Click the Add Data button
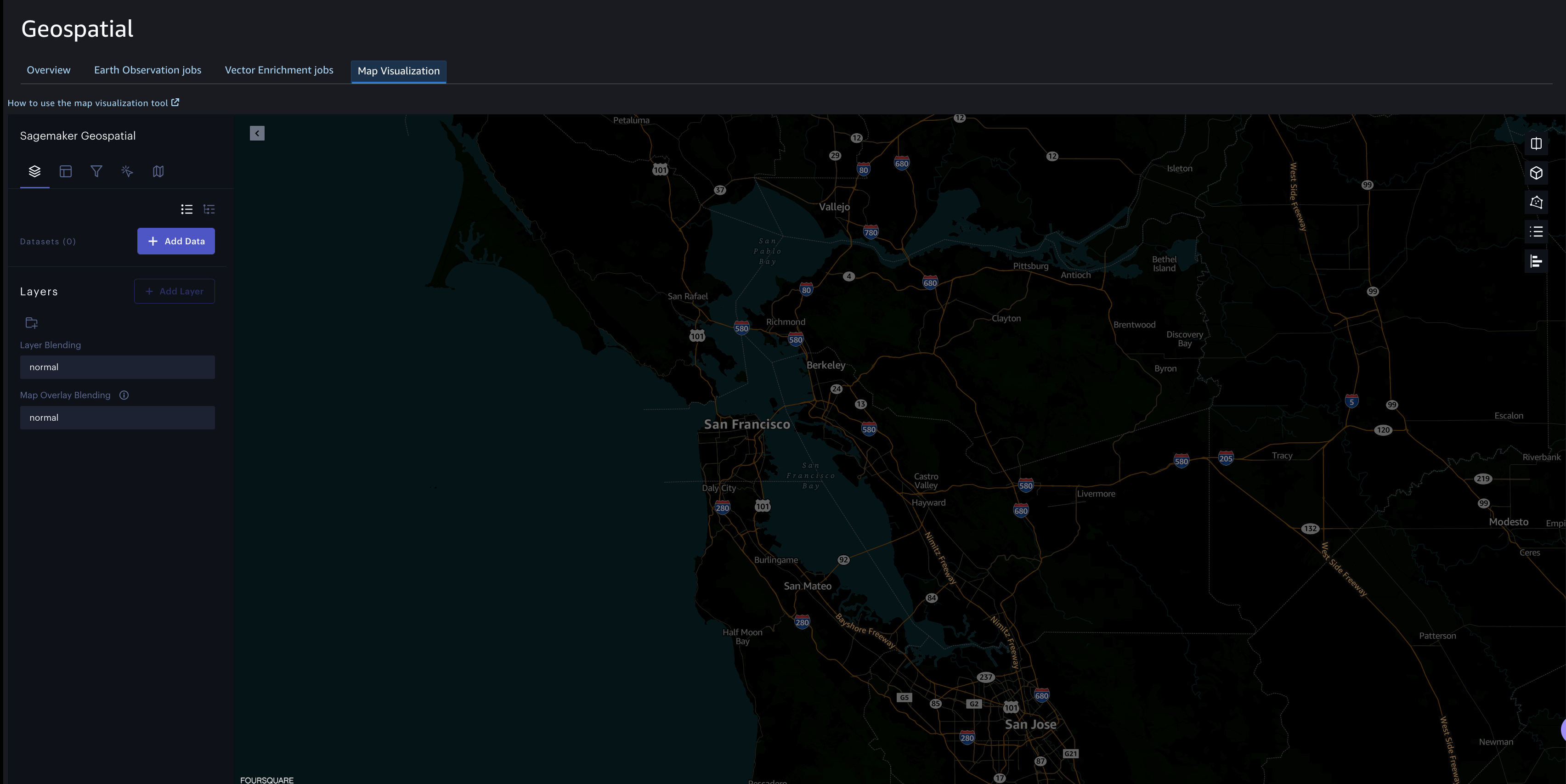Image resolution: width=1566 pixels, height=784 pixels. tap(176, 241)
